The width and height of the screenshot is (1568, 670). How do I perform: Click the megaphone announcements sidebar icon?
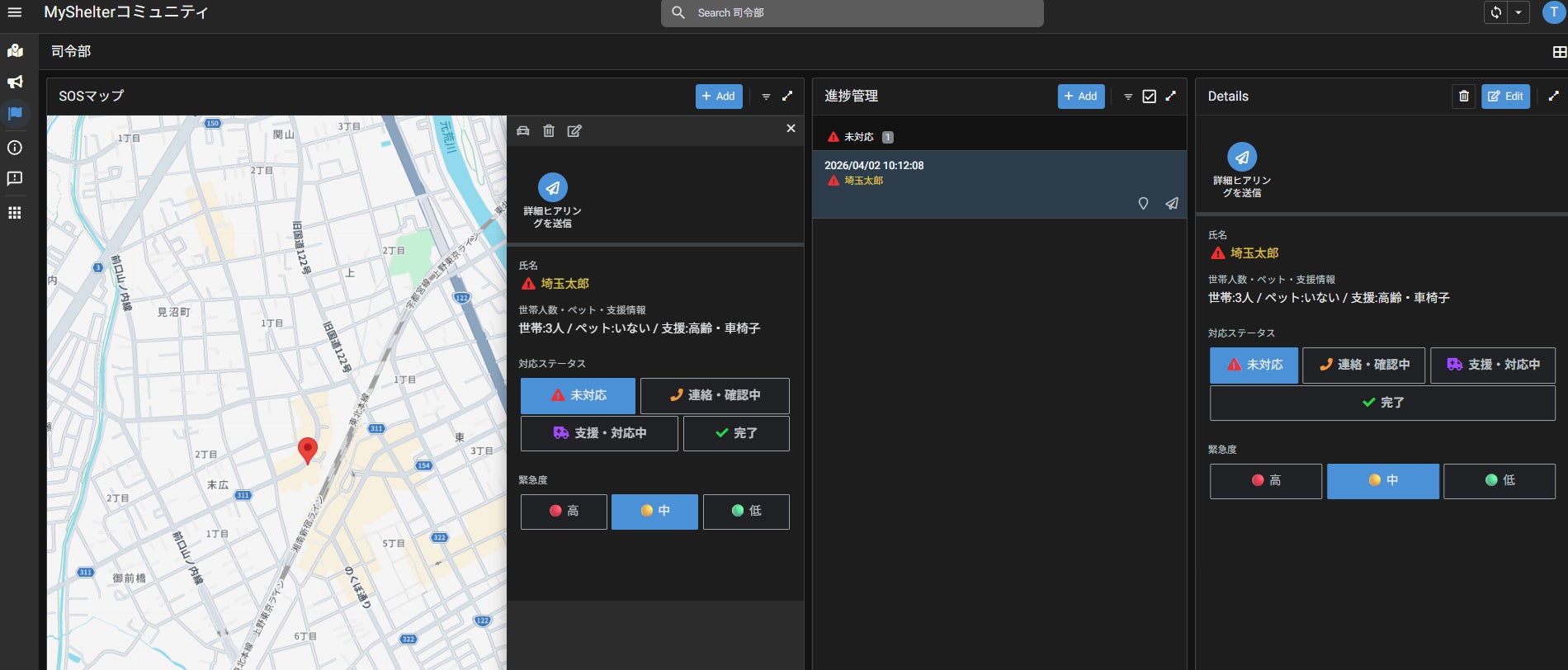pyautogui.click(x=15, y=82)
